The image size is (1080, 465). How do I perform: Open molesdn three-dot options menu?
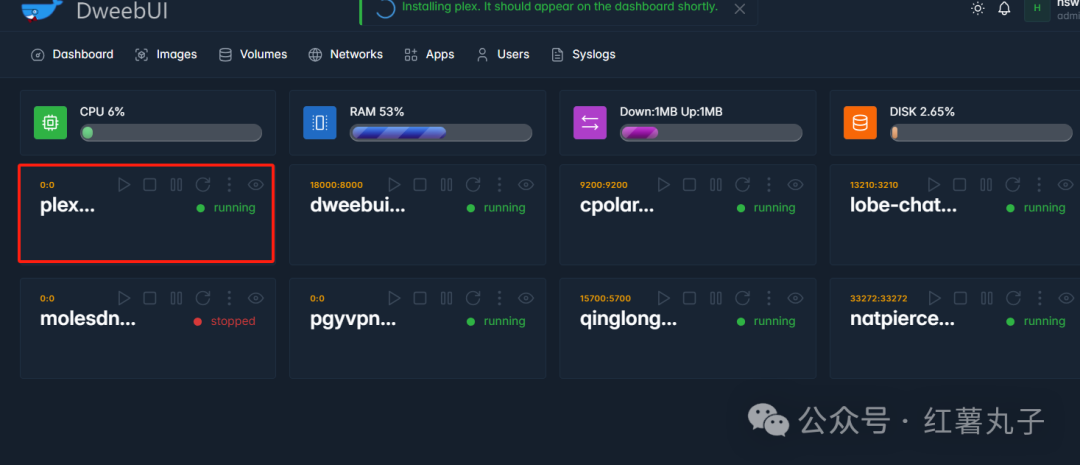coord(229,298)
